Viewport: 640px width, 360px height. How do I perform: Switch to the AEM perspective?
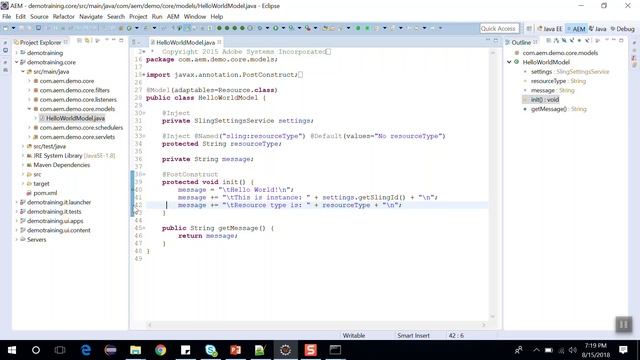coord(576,29)
